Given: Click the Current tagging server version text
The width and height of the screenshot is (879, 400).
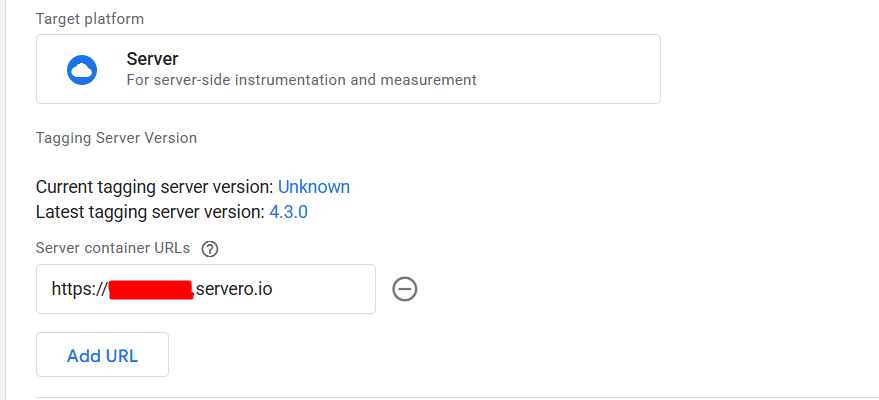Looking at the screenshot, I should (x=154, y=187).
